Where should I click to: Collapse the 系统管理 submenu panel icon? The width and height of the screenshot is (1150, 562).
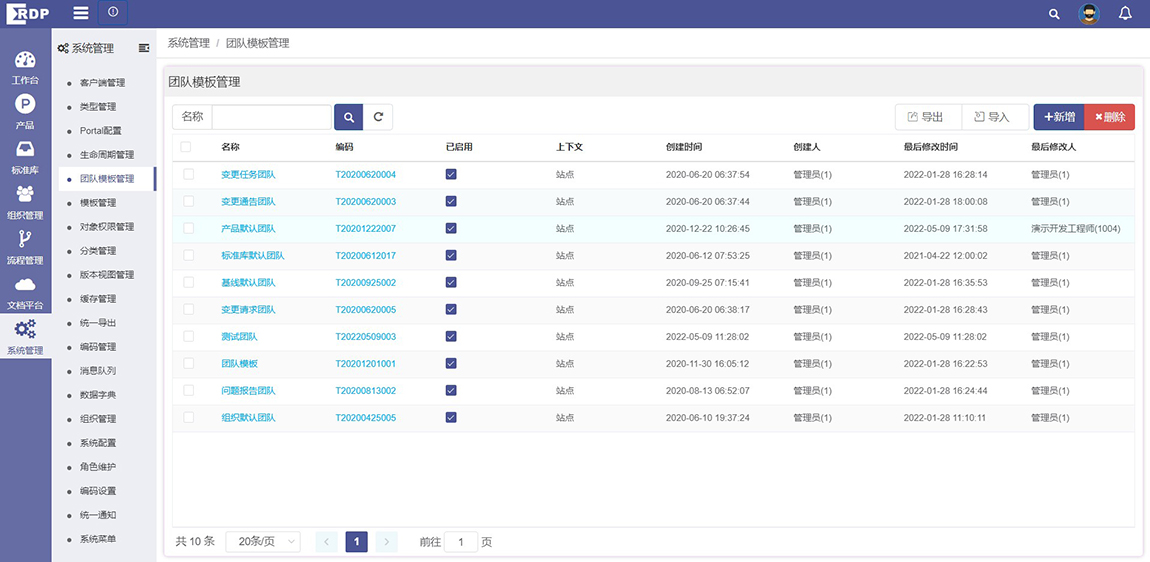point(144,48)
